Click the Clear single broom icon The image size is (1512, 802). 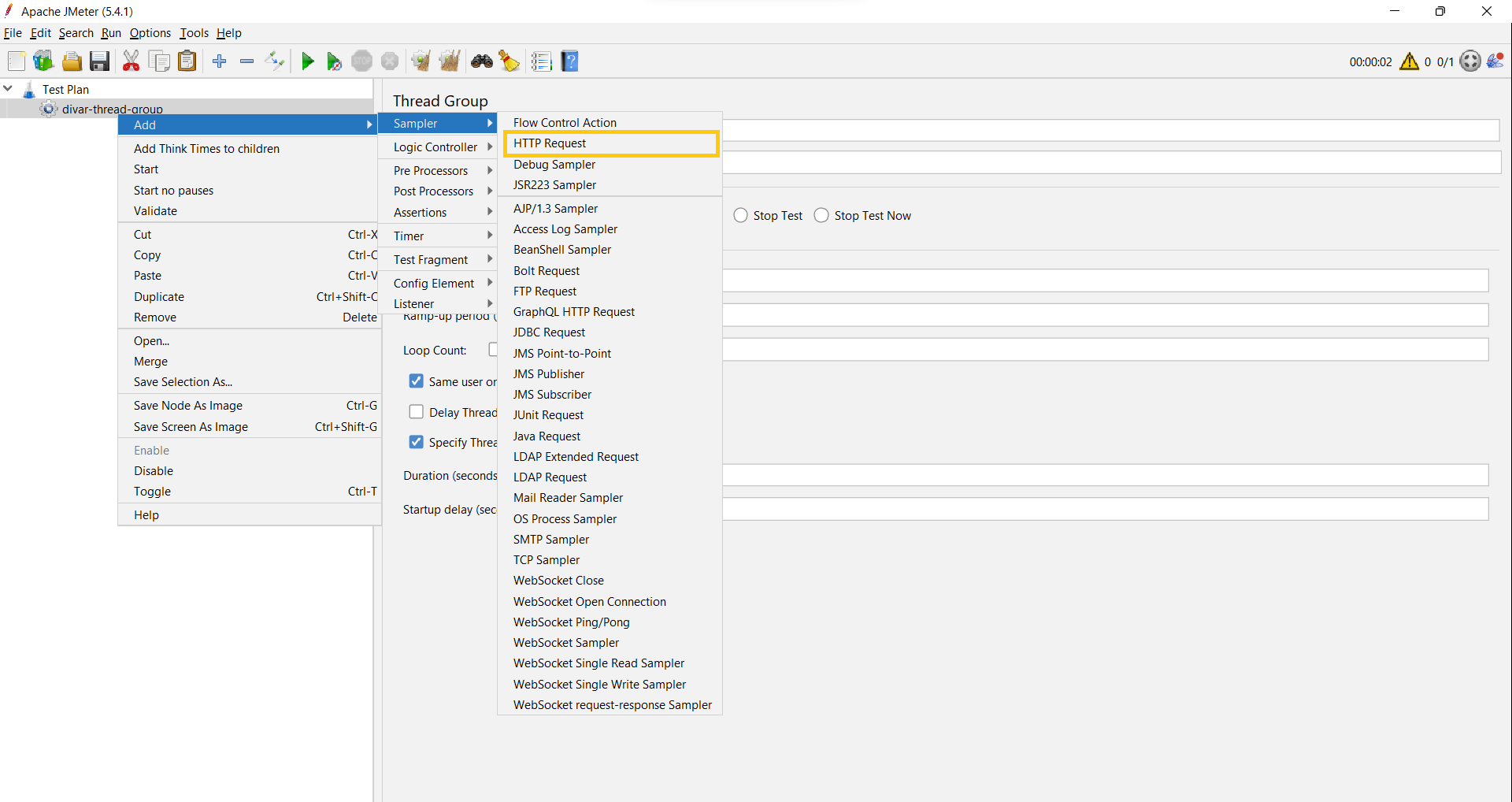[x=421, y=61]
